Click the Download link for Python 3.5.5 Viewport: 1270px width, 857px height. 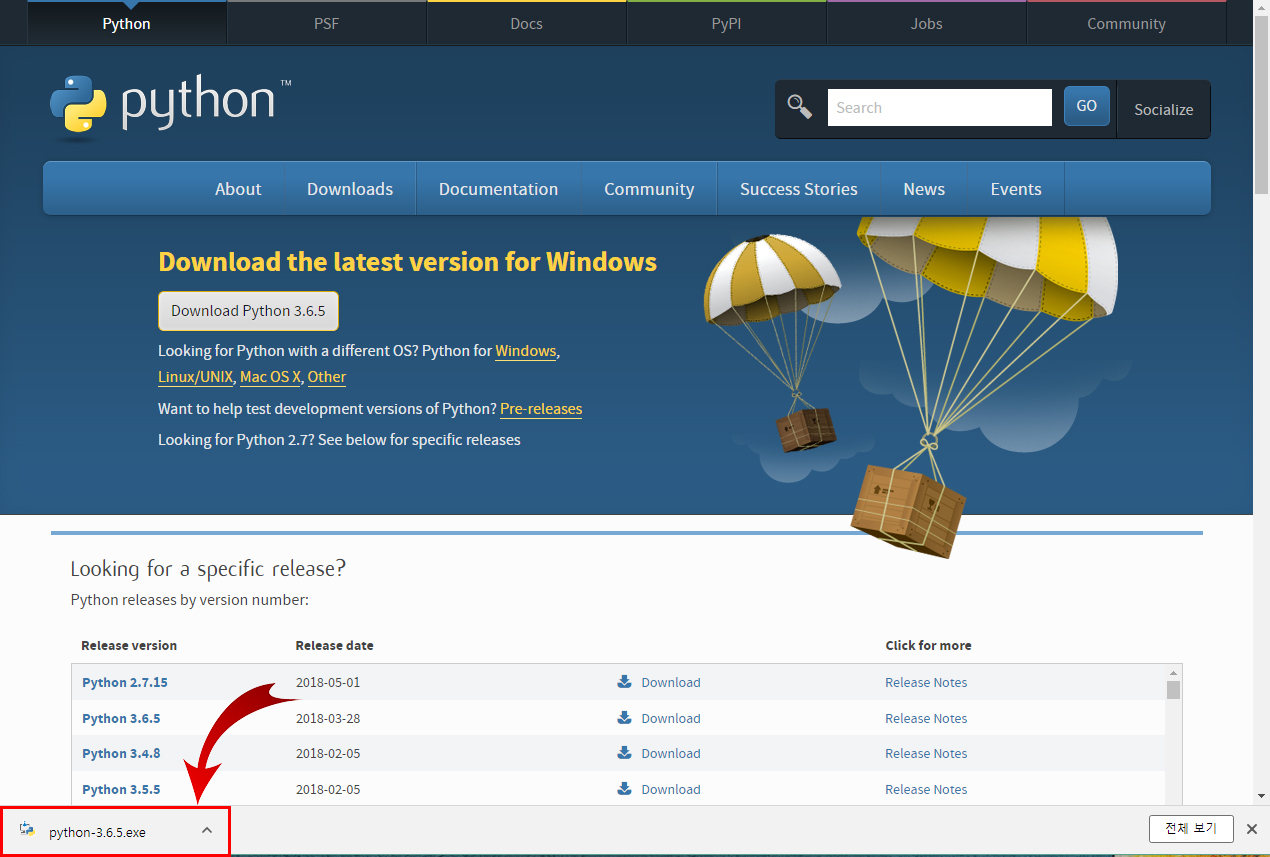click(671, 789)
